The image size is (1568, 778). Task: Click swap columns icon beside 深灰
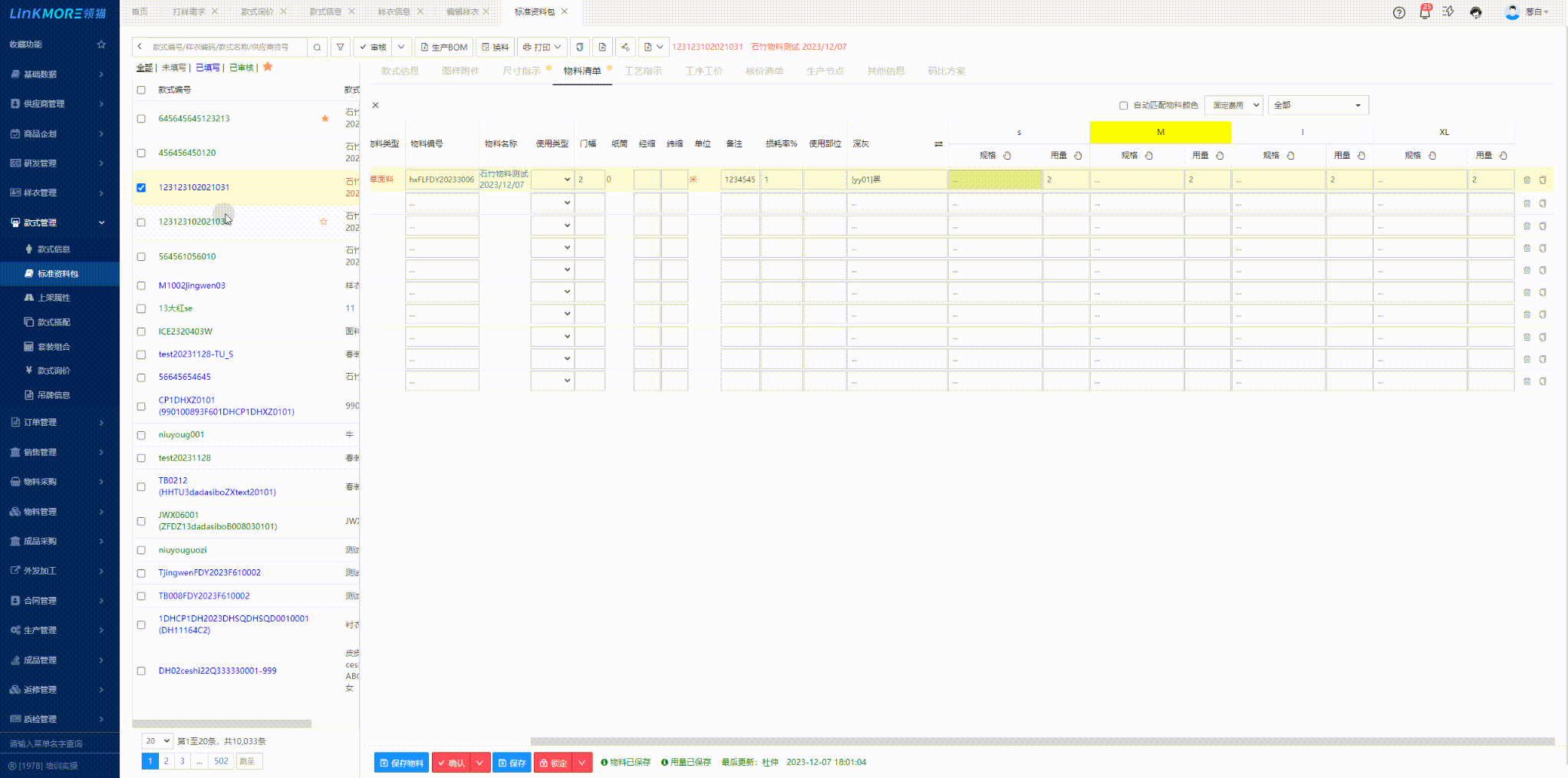938,143
